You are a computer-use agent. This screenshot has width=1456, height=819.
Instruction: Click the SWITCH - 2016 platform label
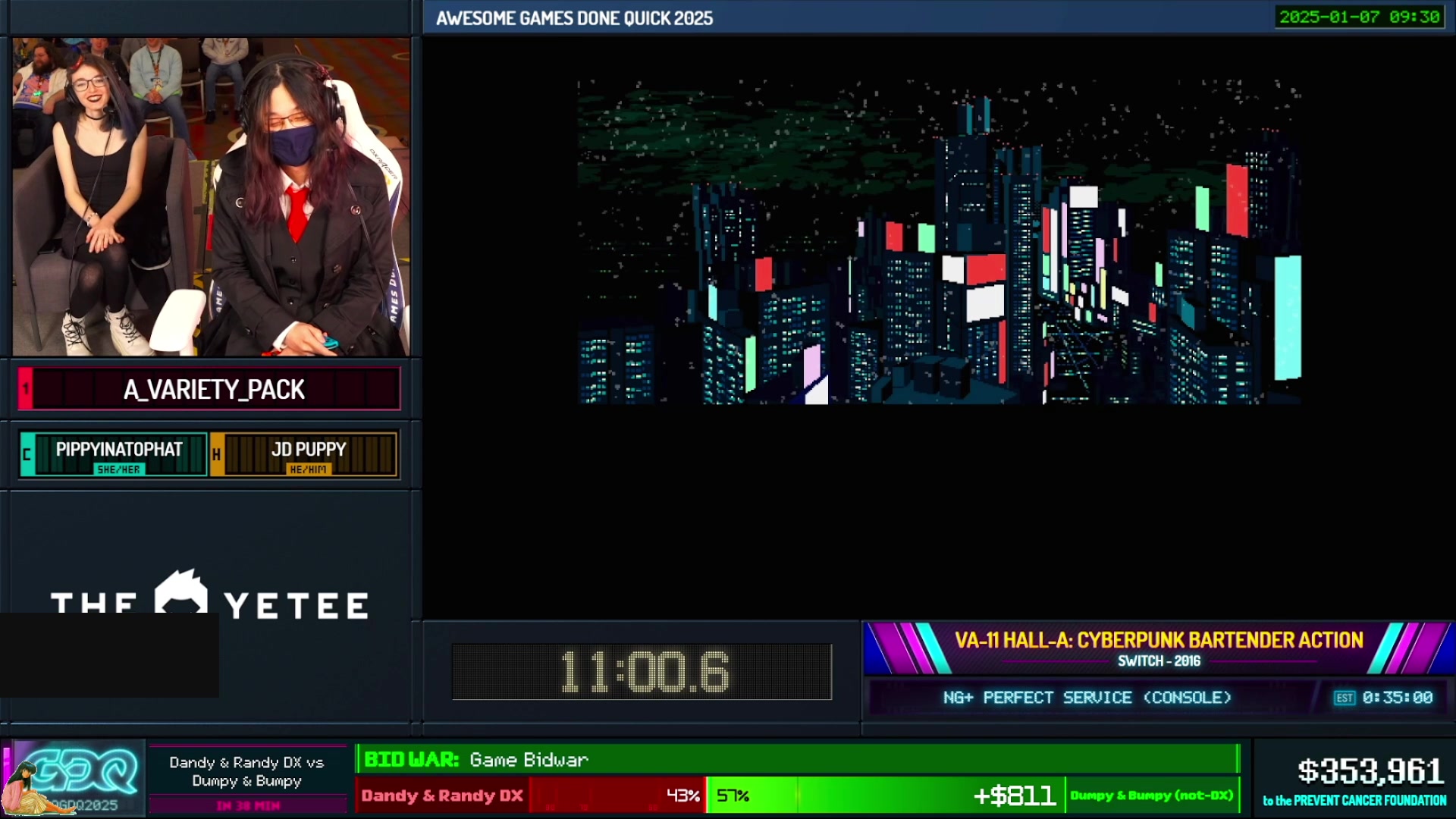[x=1159, y=661]
